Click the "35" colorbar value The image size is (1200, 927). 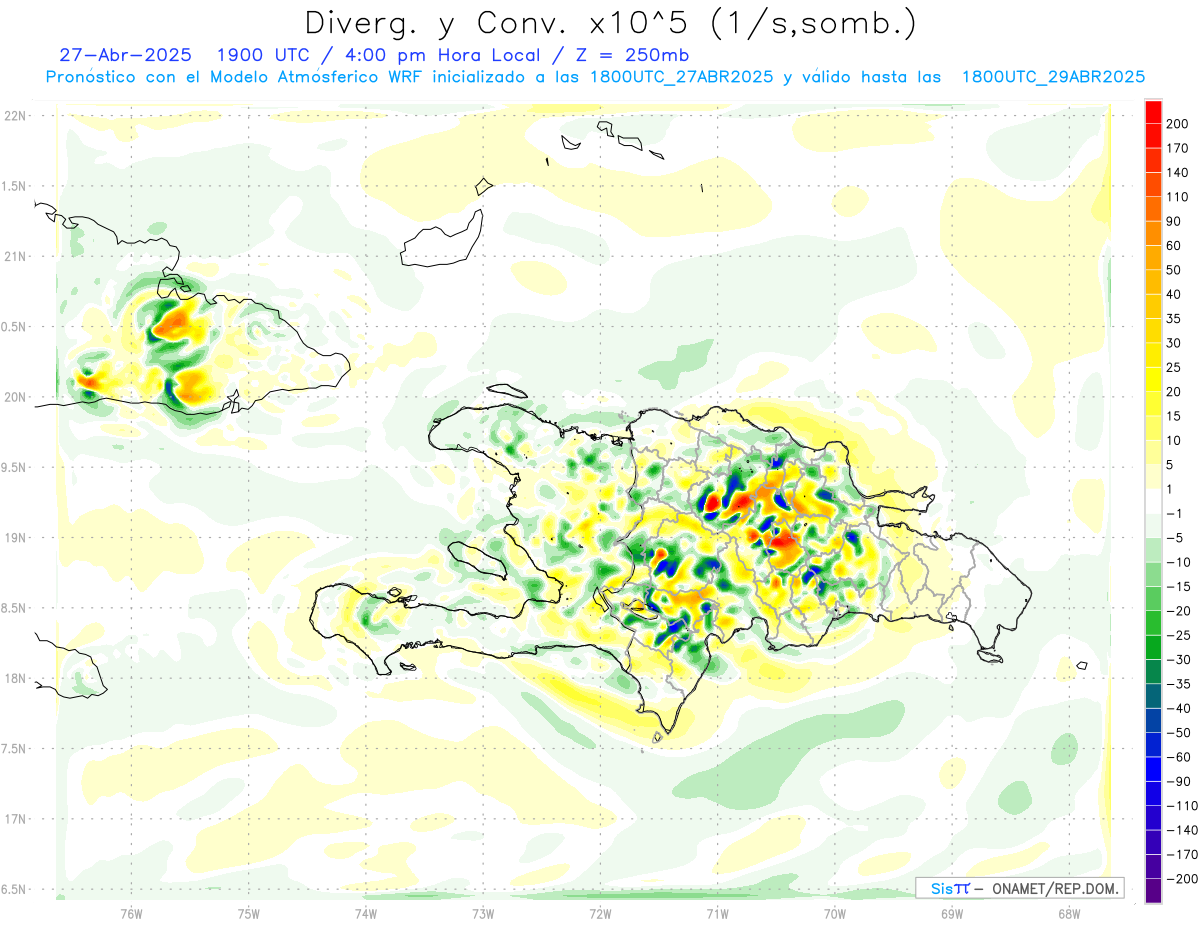(x=1174, y=319)
